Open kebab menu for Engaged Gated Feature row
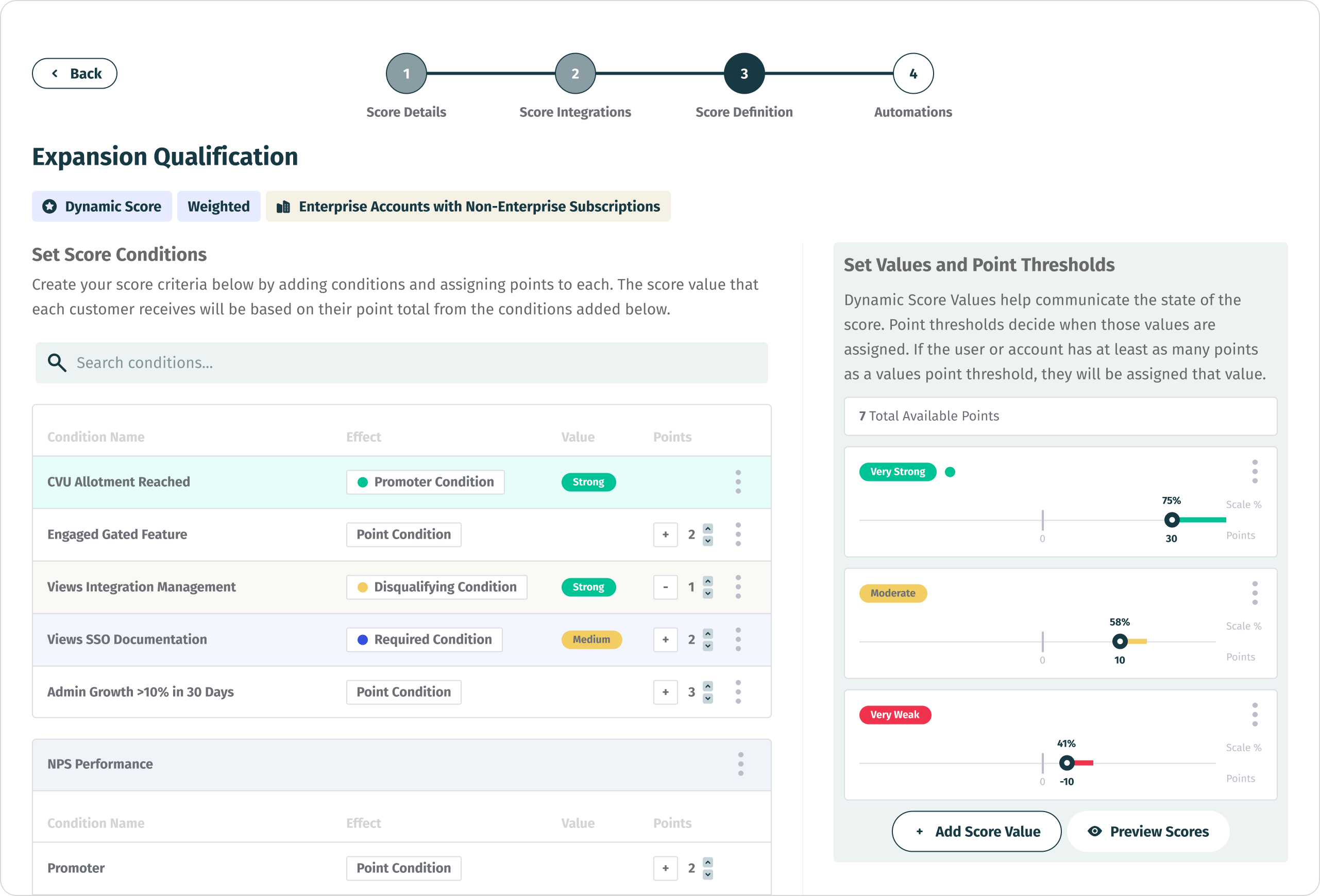This screenshot has width=1320, height=896. (x=738, y=535)
